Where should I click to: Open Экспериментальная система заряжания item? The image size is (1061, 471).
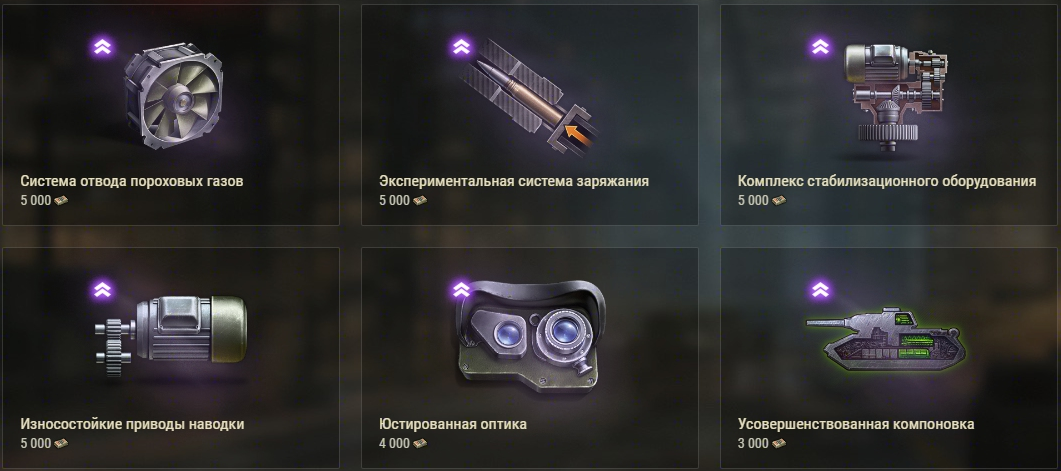pos(514,181)
